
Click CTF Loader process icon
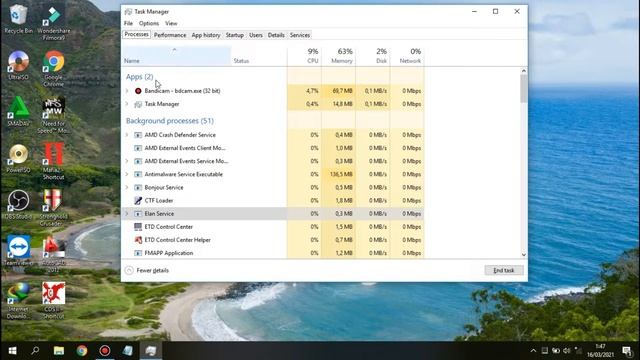138,200
